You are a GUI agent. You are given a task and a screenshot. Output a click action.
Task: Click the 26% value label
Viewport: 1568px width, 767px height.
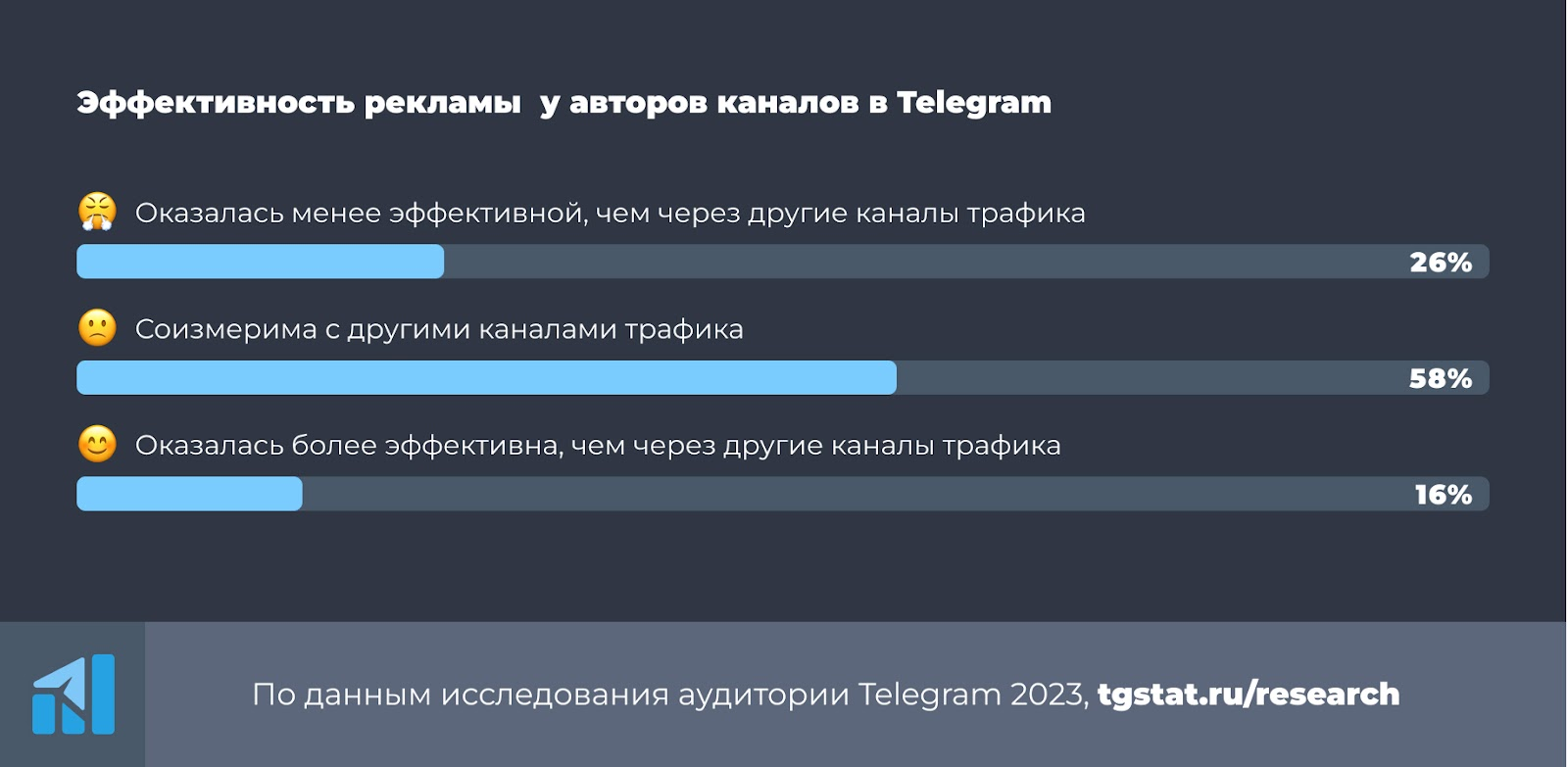click(1441, 263)
